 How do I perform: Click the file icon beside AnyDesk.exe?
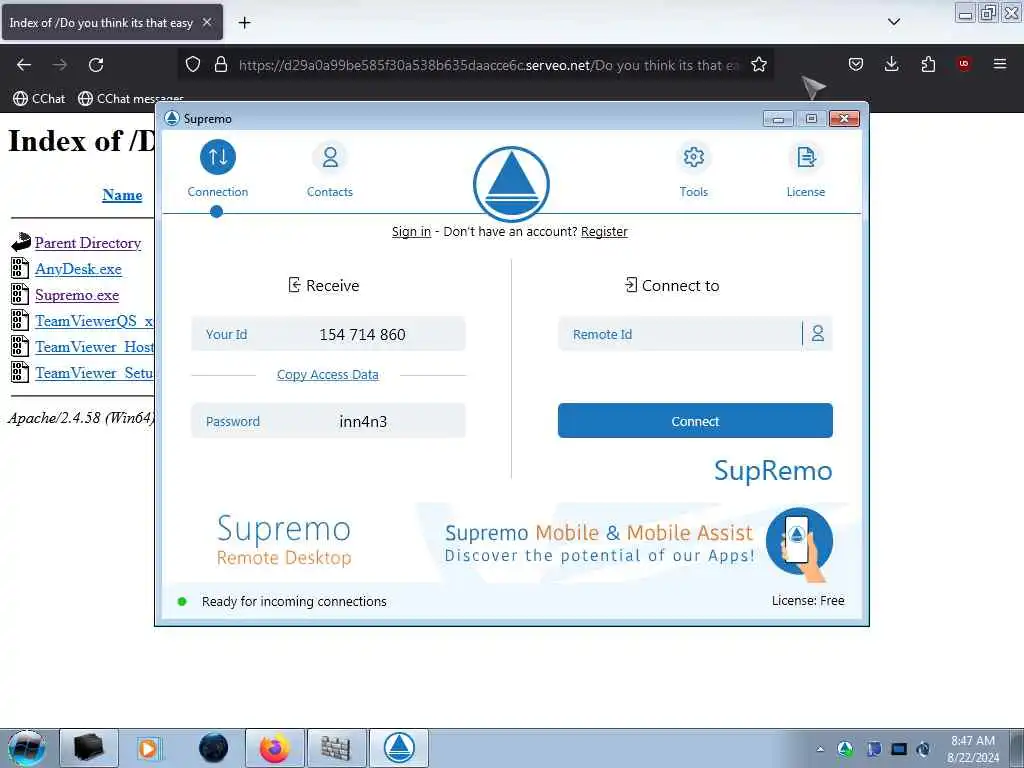click(20, 268)
